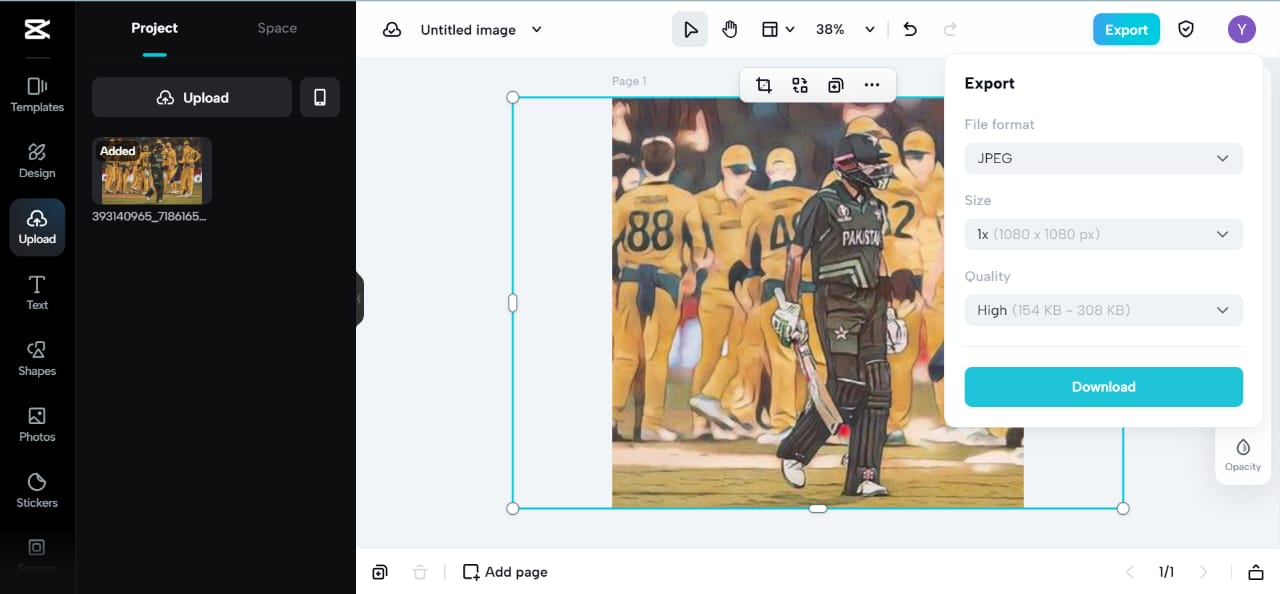
Task: Click Add page
Action: pos(505,572)
